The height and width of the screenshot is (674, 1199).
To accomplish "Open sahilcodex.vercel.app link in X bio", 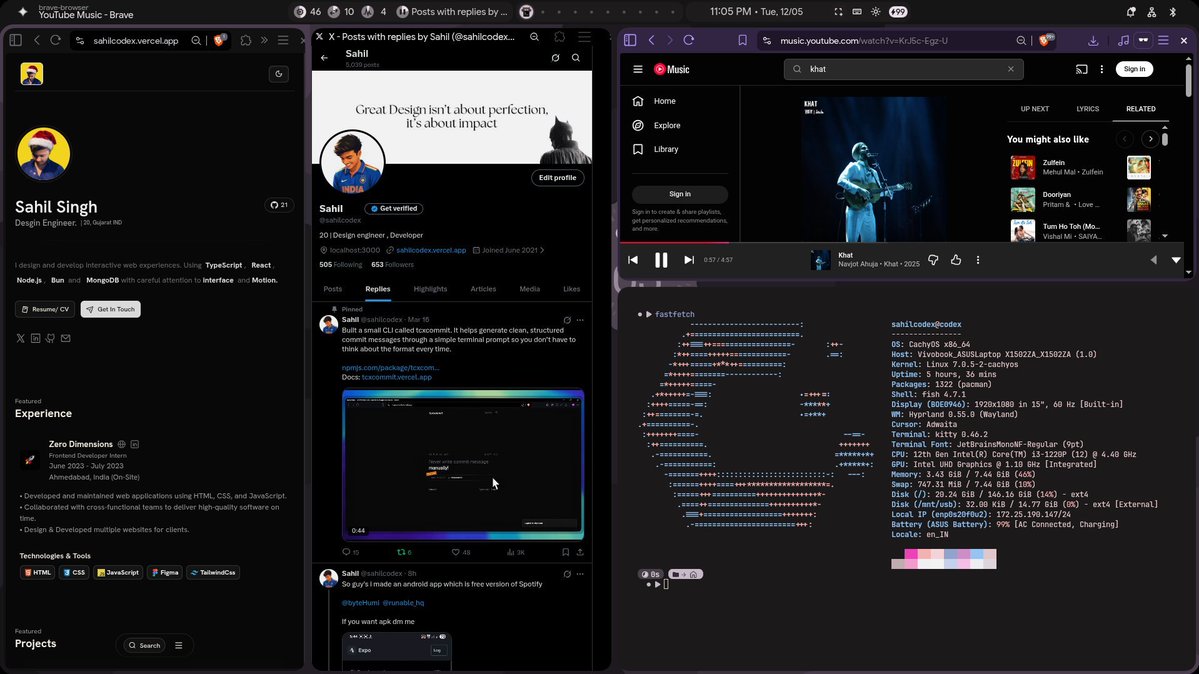I will [431, 250].
